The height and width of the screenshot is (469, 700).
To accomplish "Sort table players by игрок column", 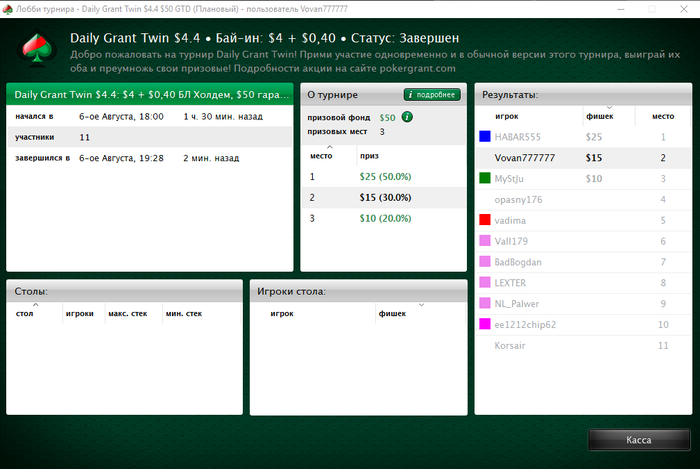I will tap(313, 313).
